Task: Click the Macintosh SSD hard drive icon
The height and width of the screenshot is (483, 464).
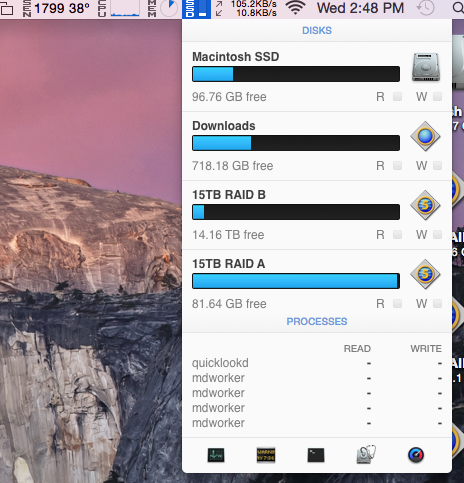Action: pos(425,67)
